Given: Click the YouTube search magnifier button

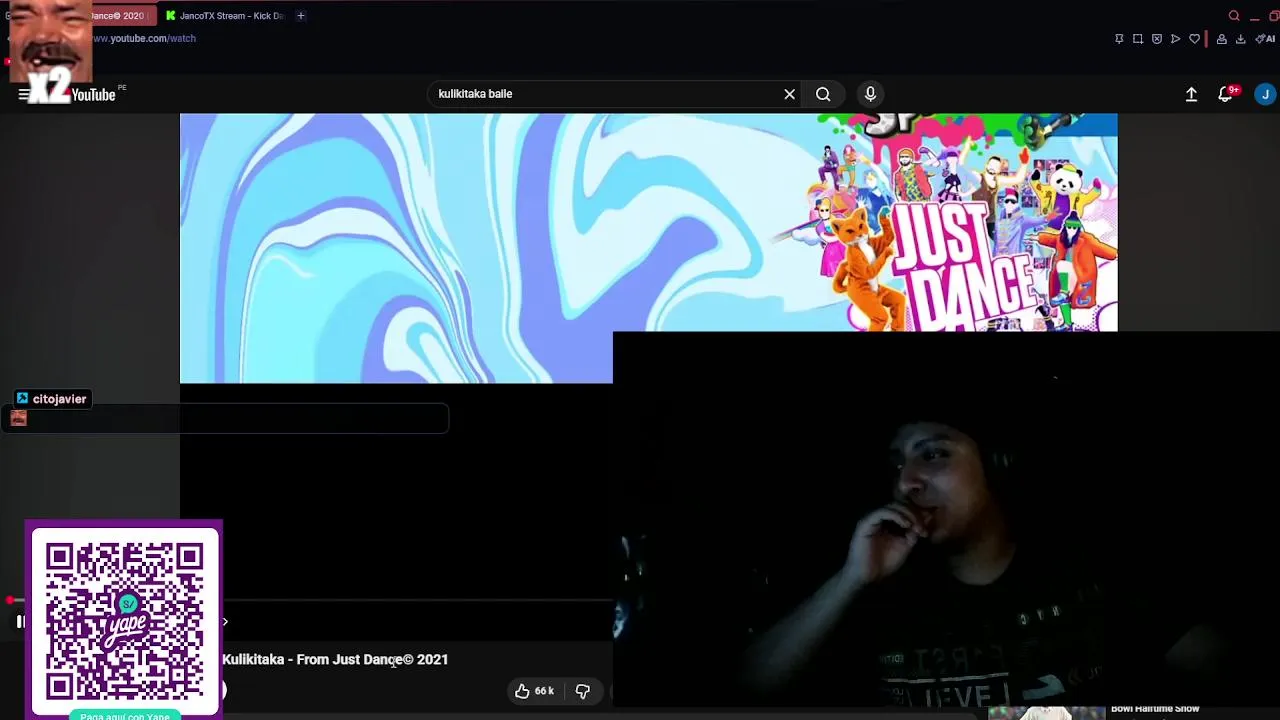Looking at the screenshot, I should tap(823, 94).
